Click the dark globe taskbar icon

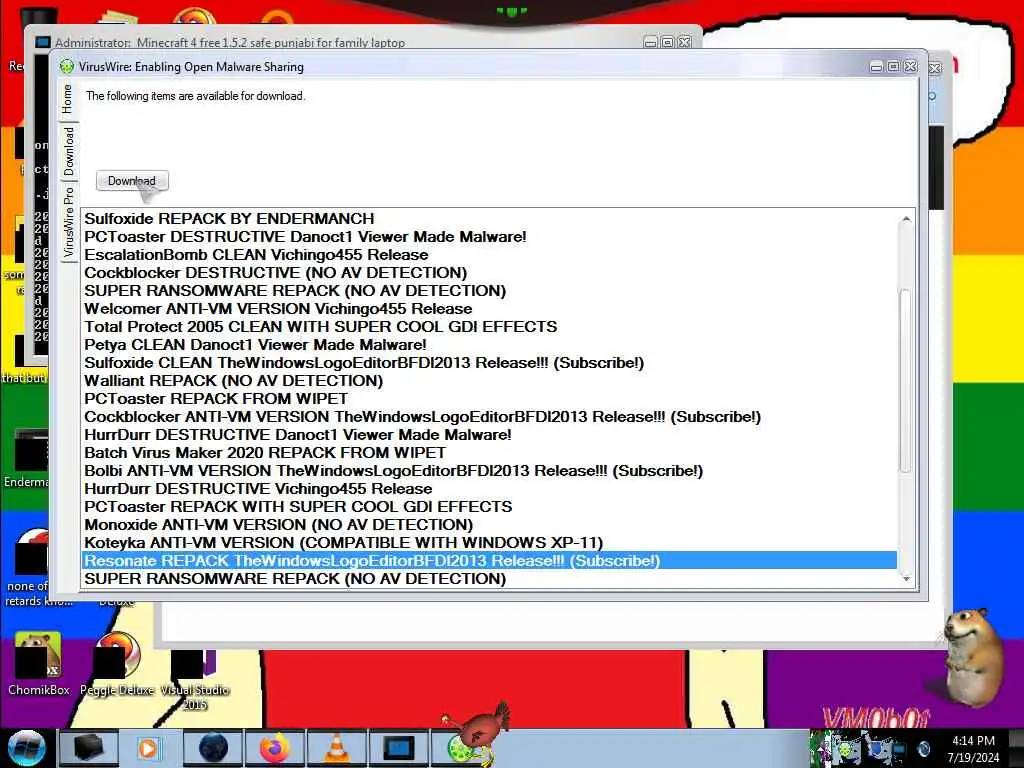click(212, 749)
